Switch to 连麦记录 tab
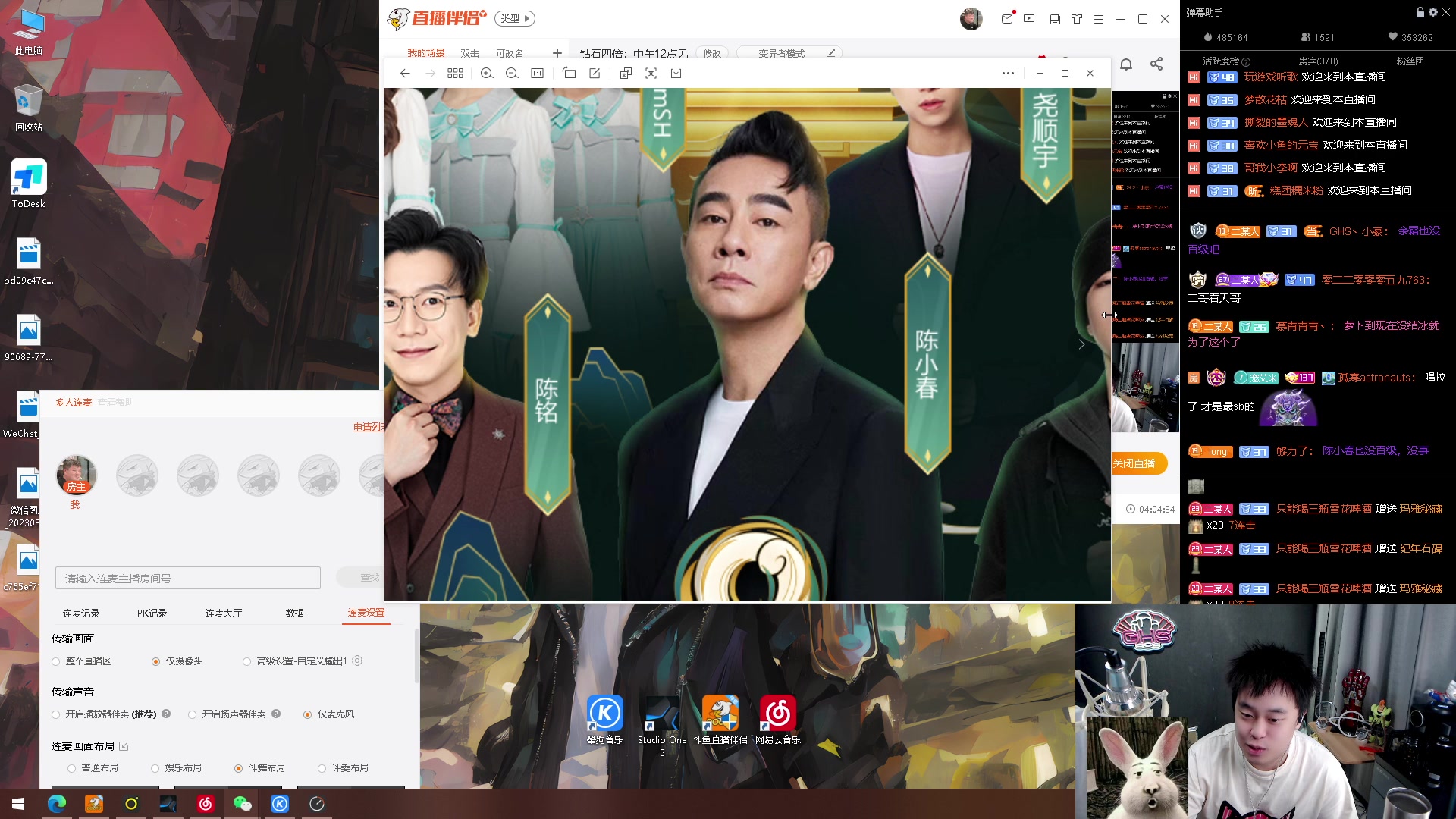The width and height of the screenshot is (1456, 819). 81,613
